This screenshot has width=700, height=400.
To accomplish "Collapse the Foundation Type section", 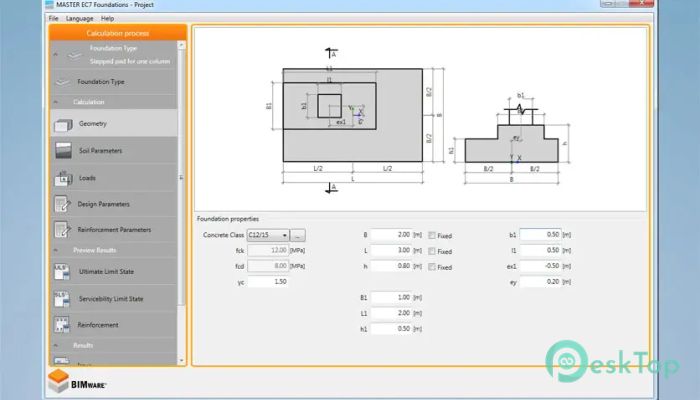I will click(56, 54).
